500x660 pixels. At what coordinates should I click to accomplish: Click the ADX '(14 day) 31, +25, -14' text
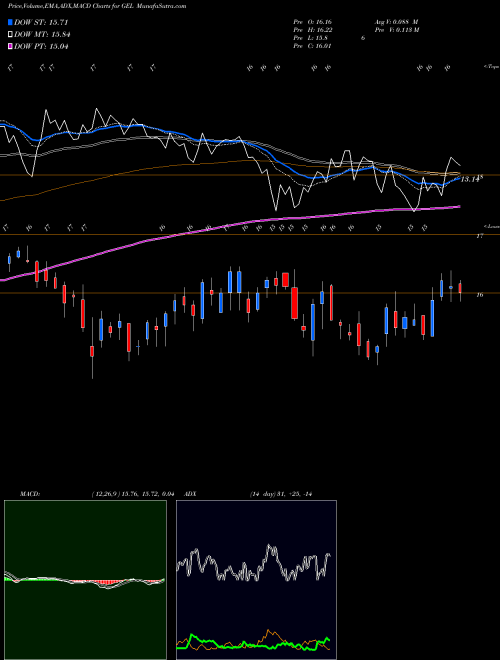(x=281, y=494)
